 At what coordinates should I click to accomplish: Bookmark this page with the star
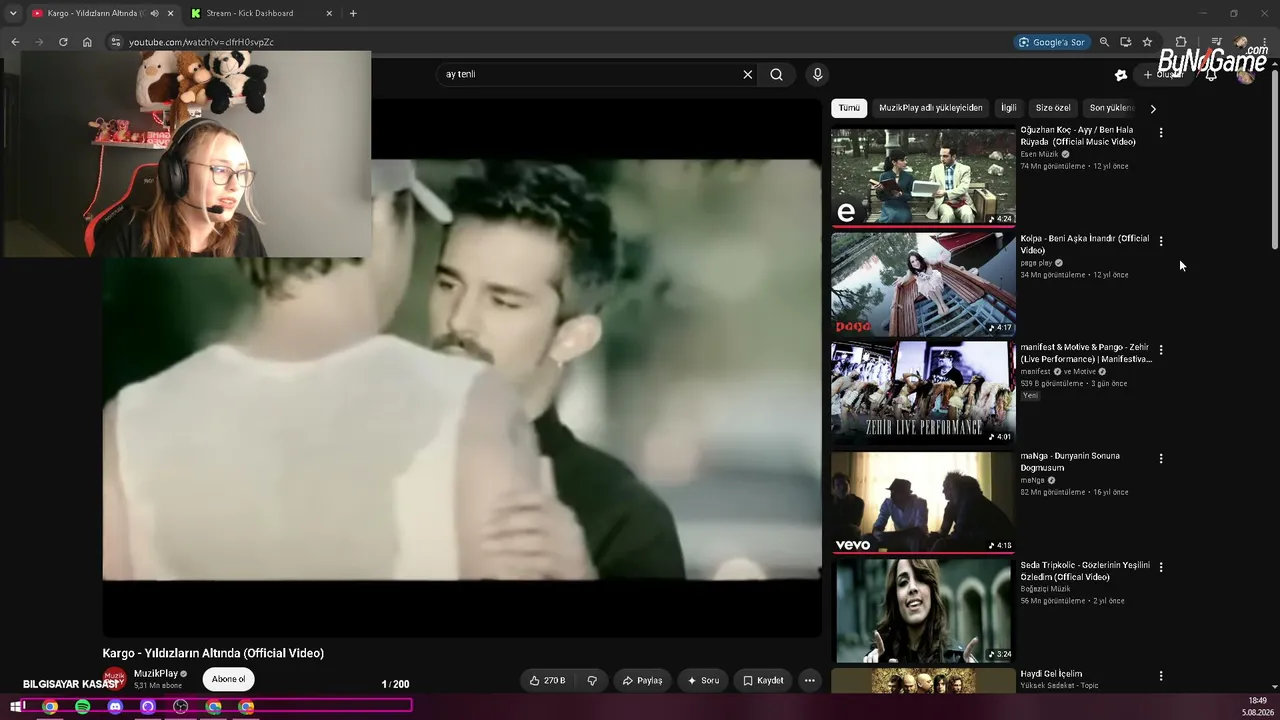[1147, 42]
